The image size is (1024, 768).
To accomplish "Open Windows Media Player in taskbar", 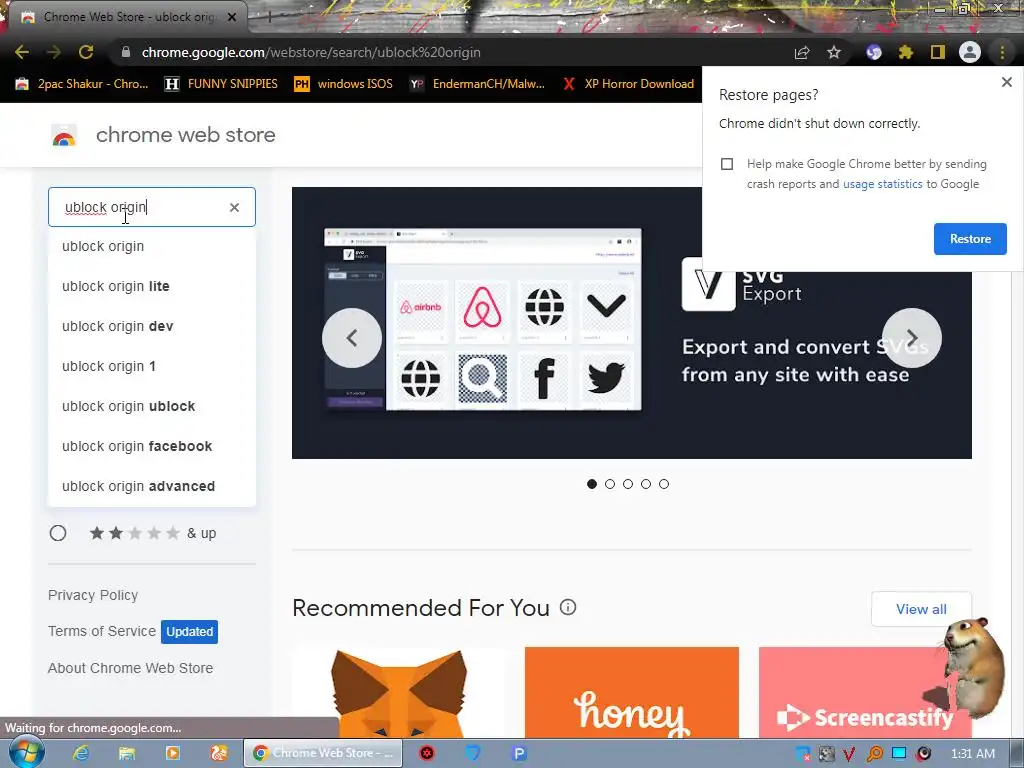I will pos(173,753).
